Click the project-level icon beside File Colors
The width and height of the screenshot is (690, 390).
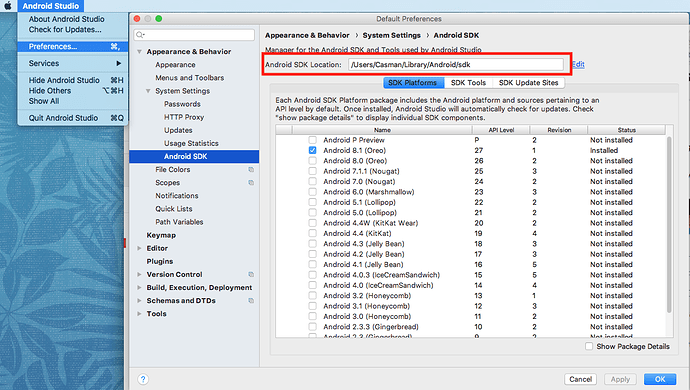[251, 169]
